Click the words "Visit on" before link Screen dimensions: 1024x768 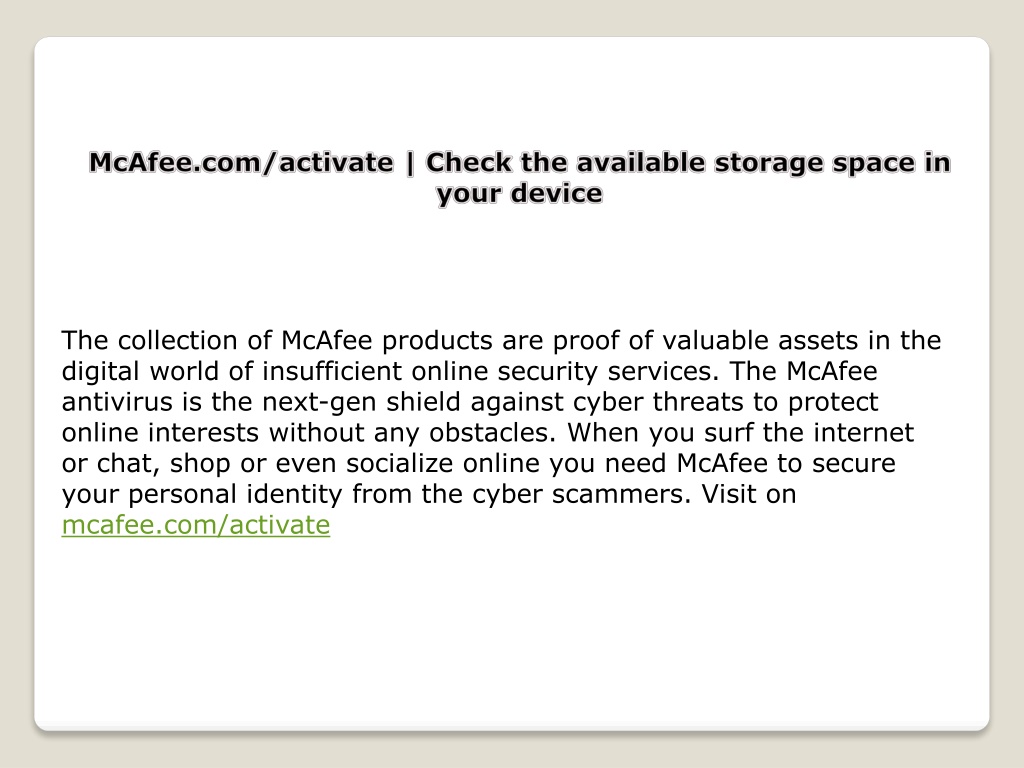point(749,494)
